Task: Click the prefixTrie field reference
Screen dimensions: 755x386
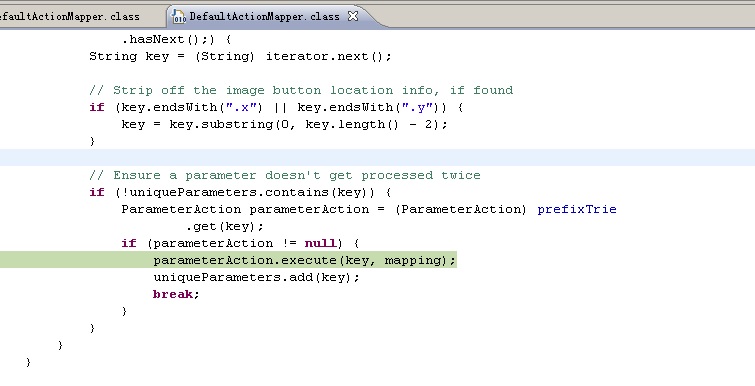Action: coord(577,209)
